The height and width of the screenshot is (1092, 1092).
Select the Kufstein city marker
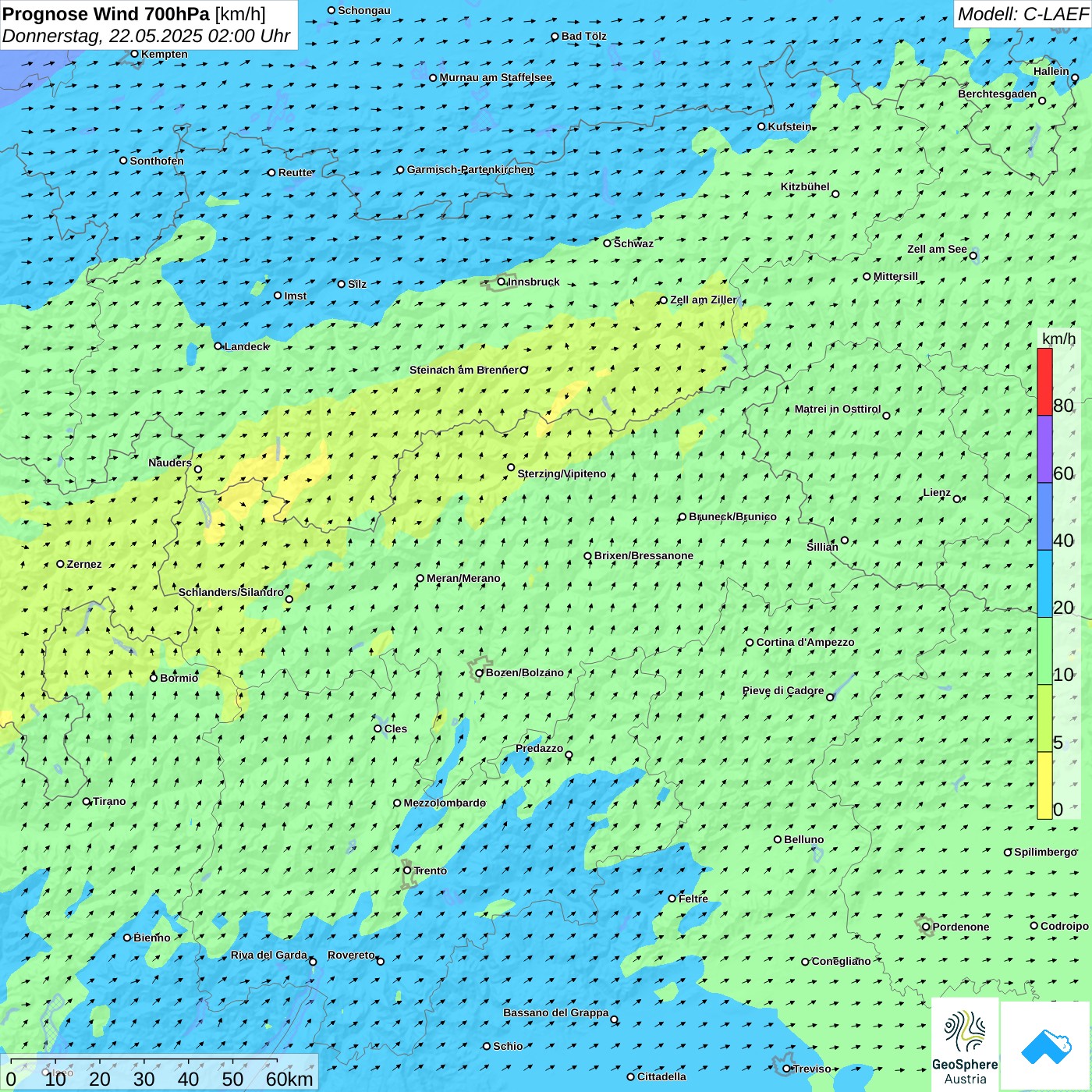pyautogui.click(x=762, y=126)
